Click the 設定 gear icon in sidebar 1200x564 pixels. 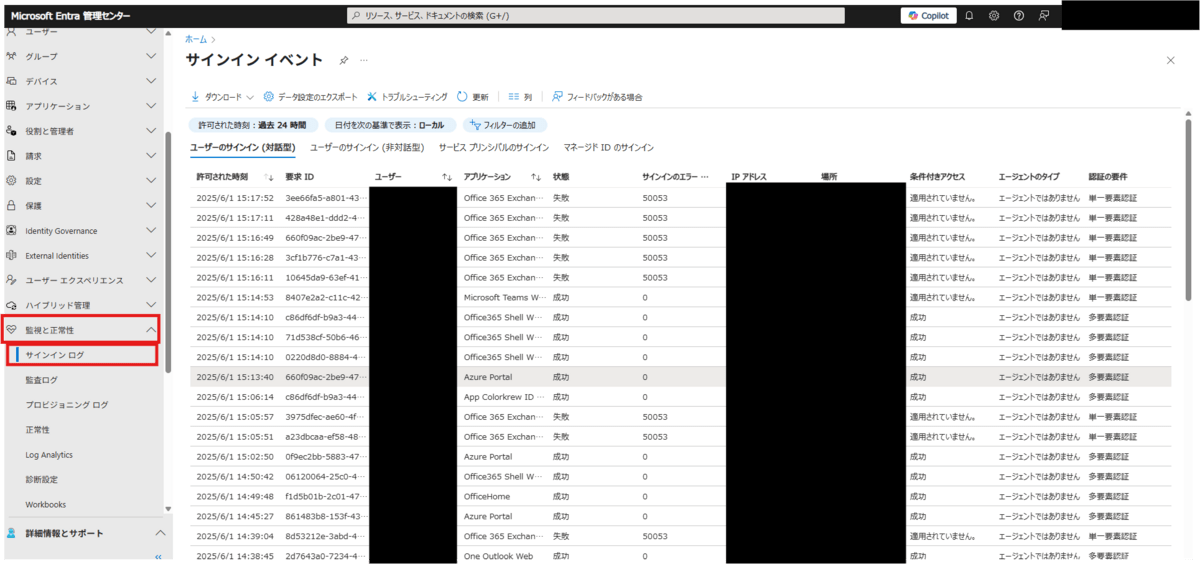(11, 181)
